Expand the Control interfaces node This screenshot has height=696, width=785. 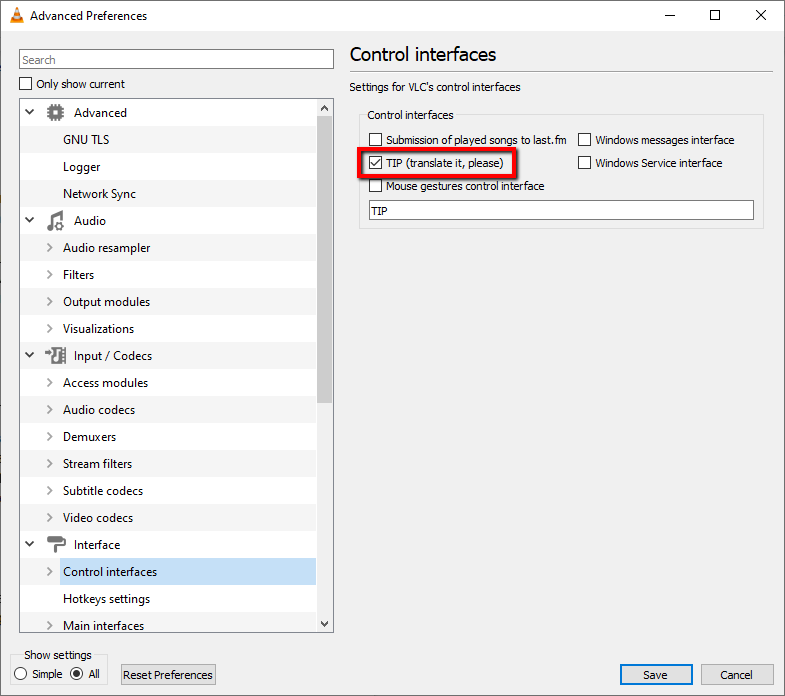49,572
